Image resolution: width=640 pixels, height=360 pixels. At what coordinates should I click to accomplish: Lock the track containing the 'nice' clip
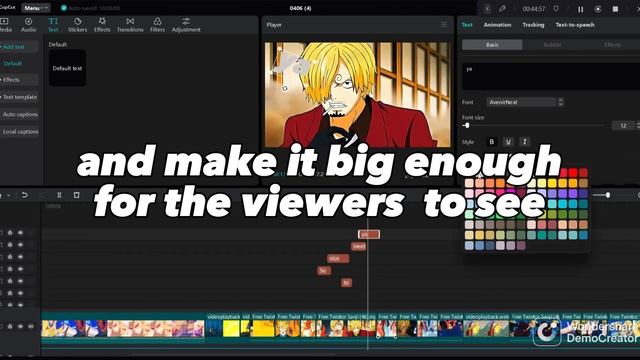[10, 257]
